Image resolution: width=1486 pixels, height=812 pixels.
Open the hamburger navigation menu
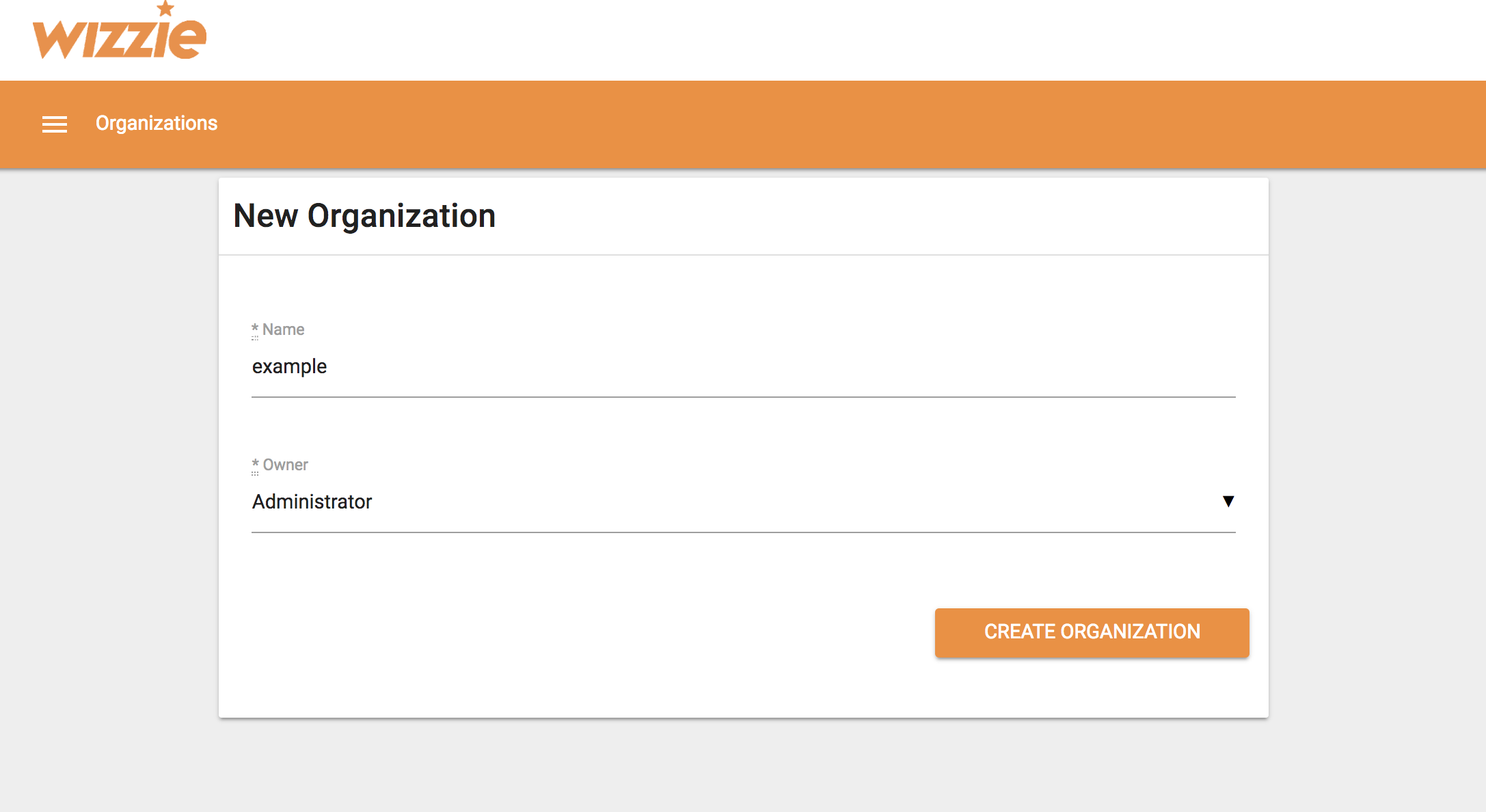pos(55,124)
